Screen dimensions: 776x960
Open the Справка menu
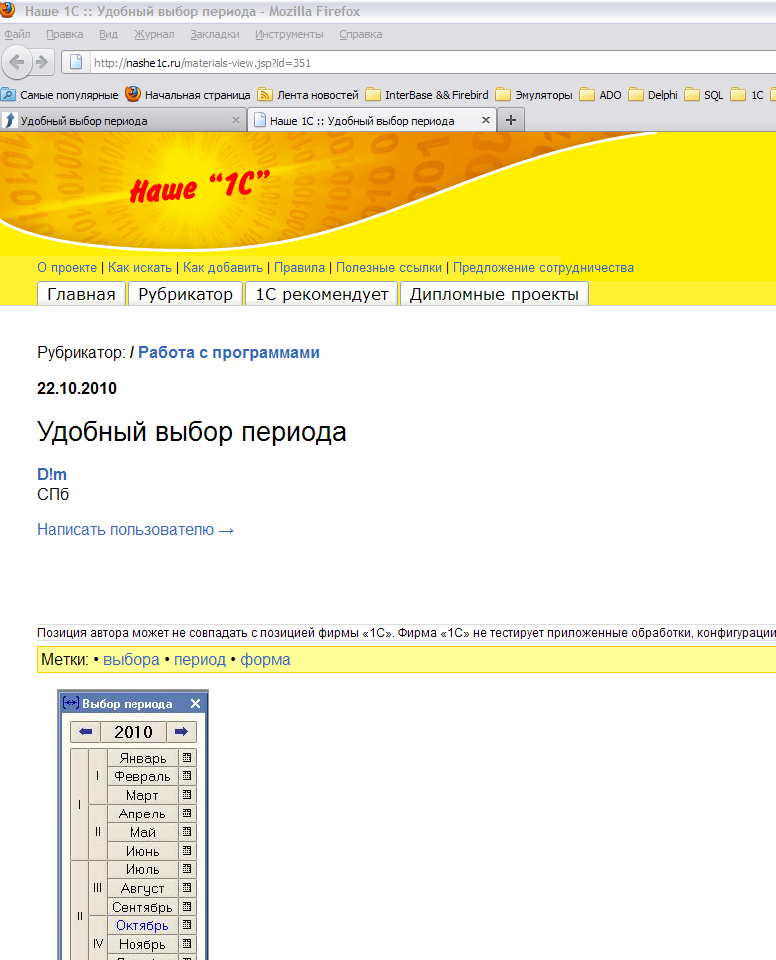pos(361,34)
